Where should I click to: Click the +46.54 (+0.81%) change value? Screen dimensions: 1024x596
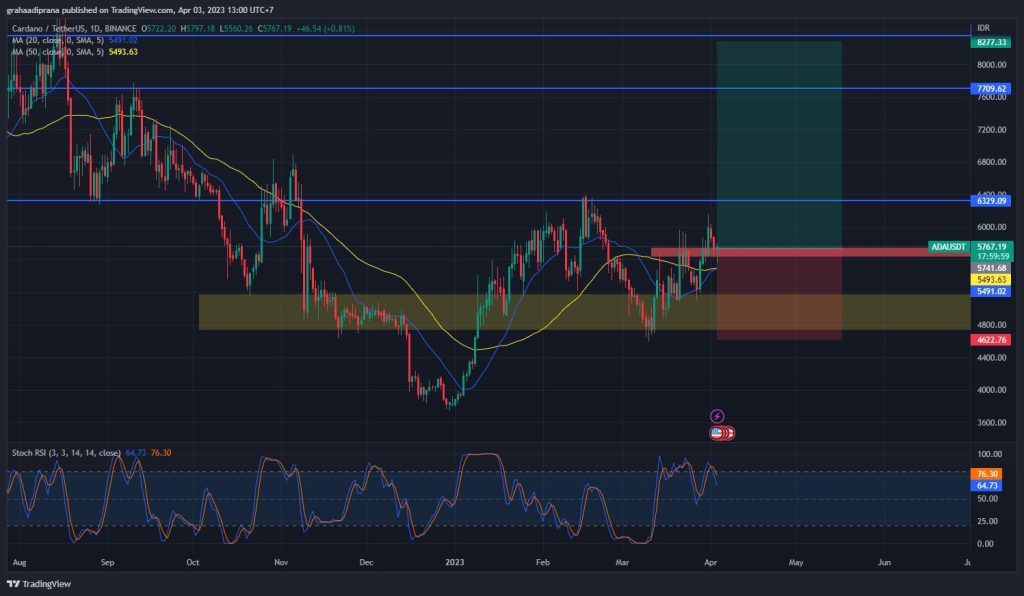coord(325,29)
